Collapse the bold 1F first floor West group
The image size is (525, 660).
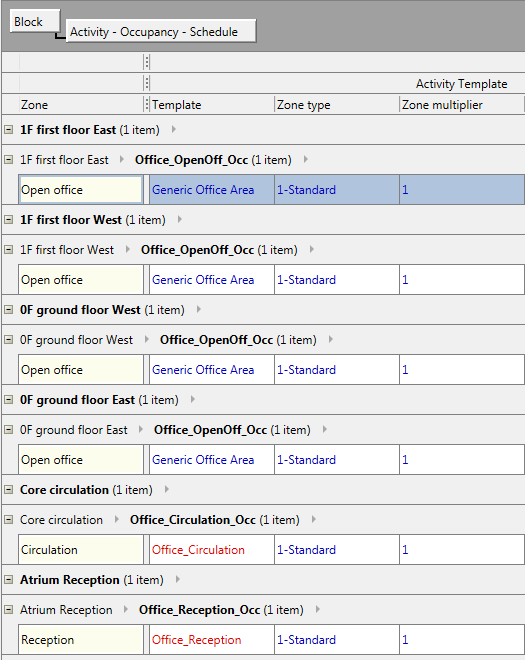(x=8, y=220)
